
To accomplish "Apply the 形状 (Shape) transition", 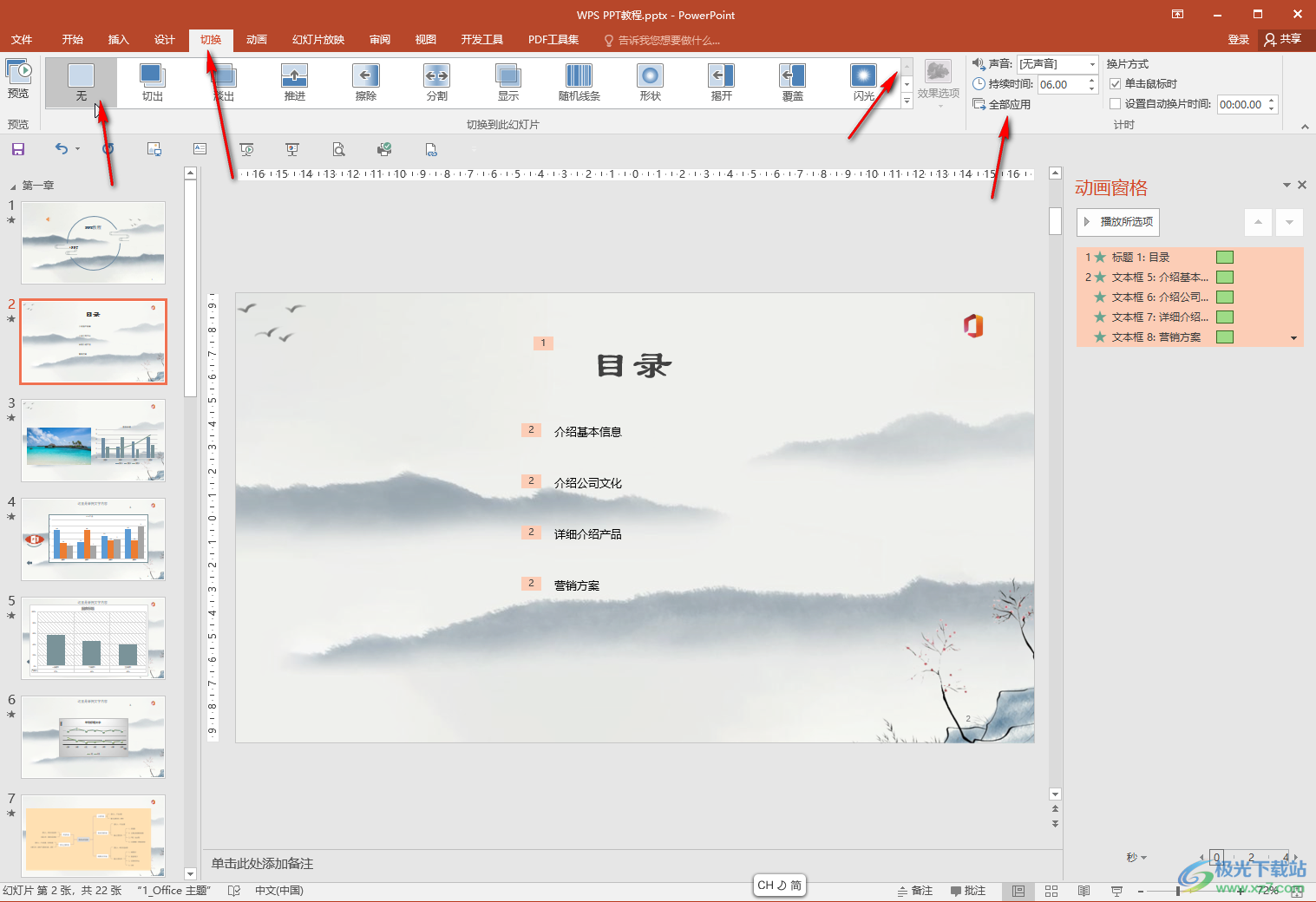I will click(651, 82).
